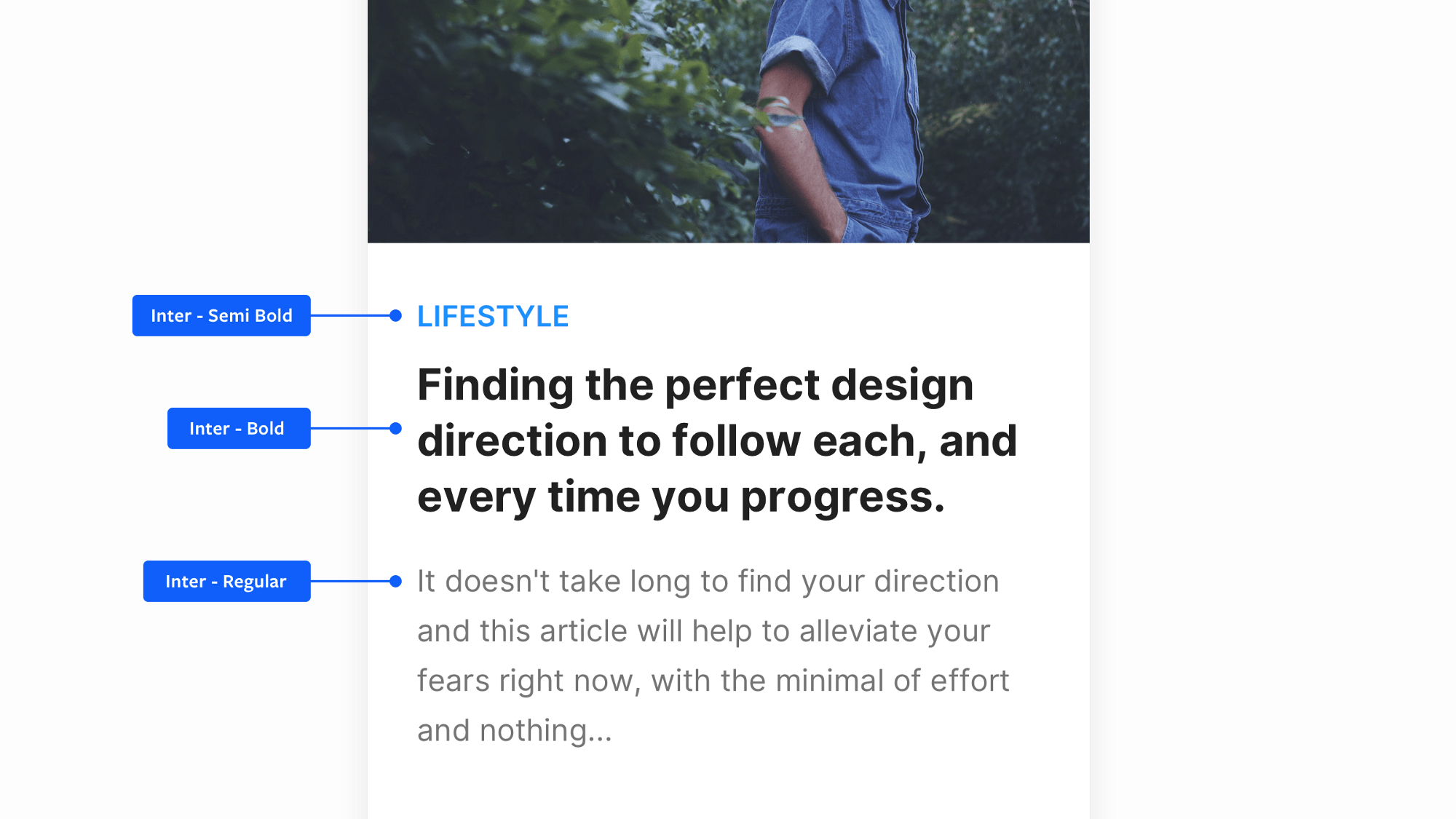Click the article headline text
The width and height of the screenshot is (1456, 819).
point(717,438)
